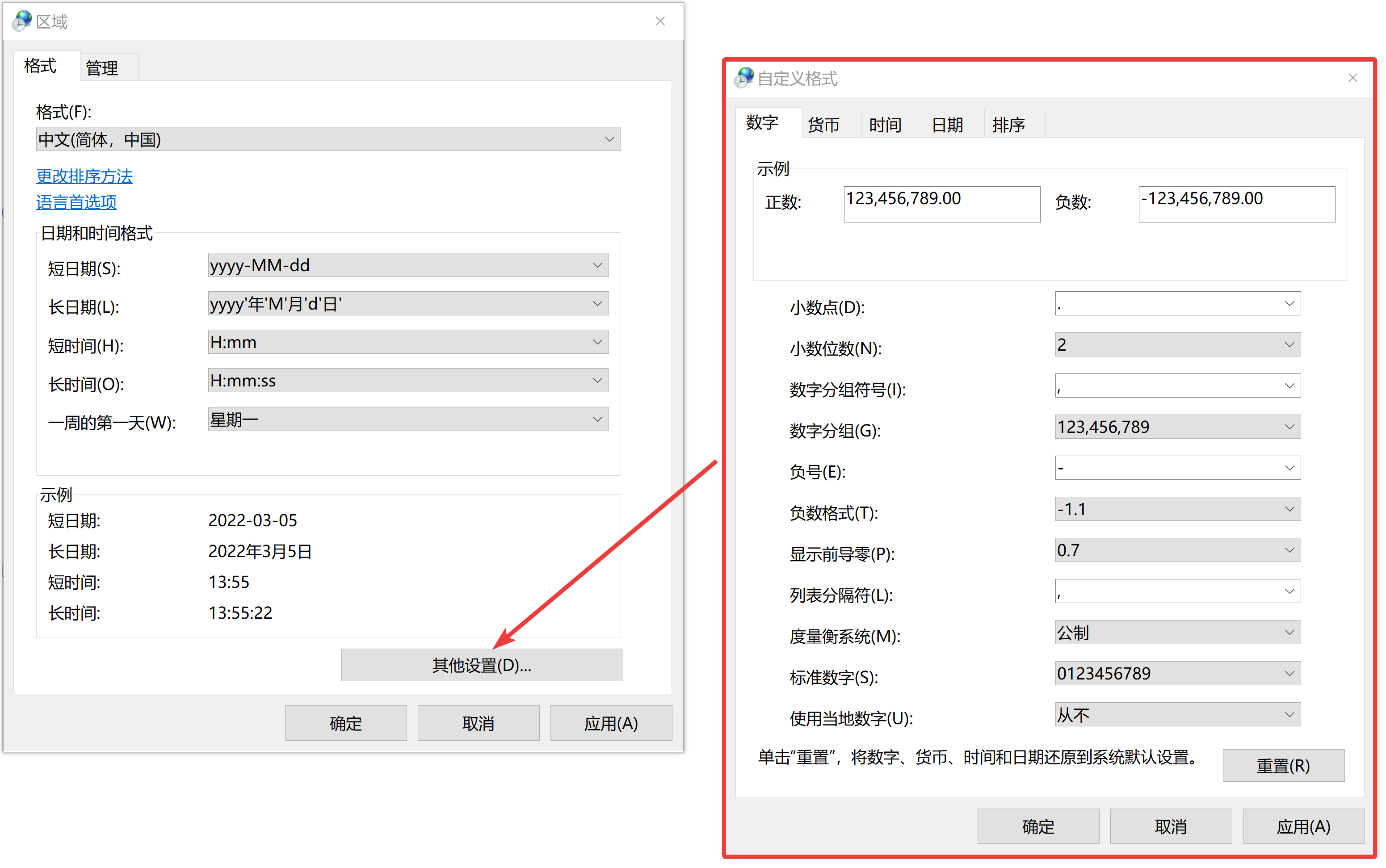
Task: Switch to the 管理 tab
Action: (x=101, y=68)
